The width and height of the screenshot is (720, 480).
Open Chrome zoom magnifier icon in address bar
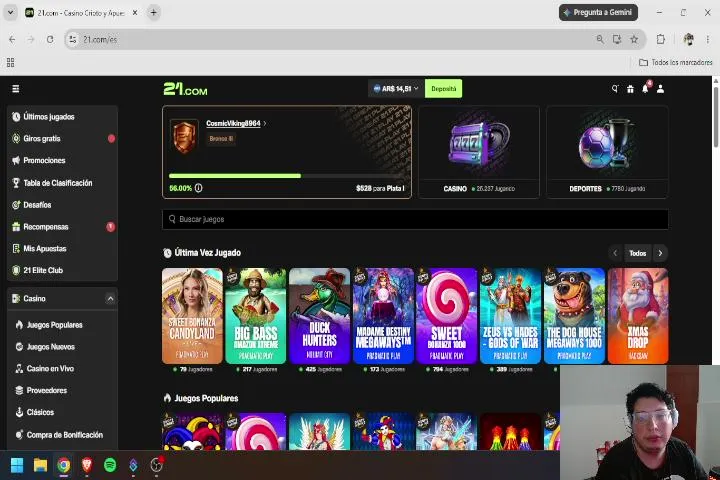pos(600,40)
